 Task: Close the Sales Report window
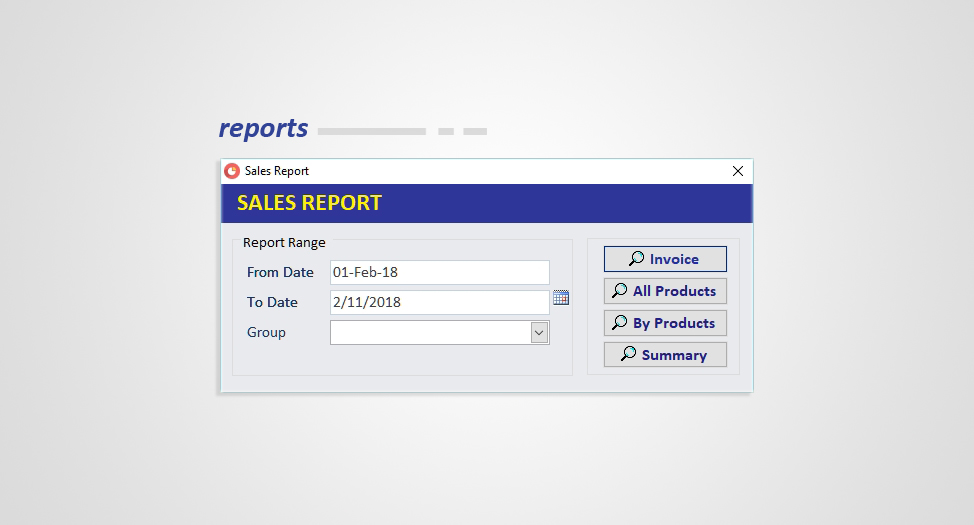pos(737,171)
